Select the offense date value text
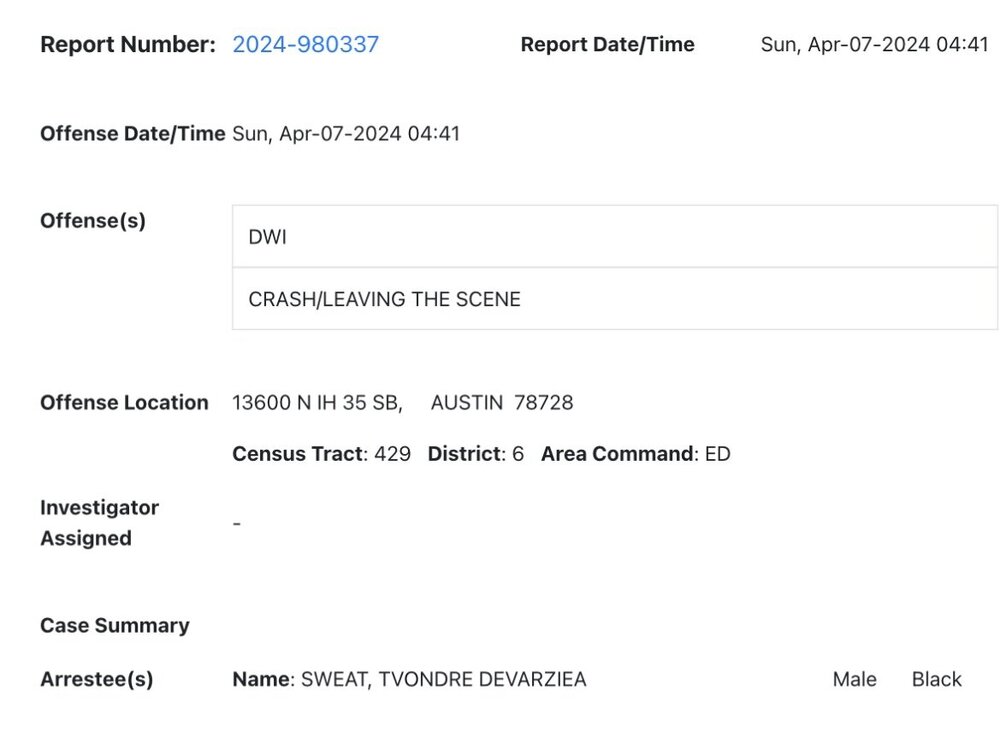The height and width of the screenshot is (743, 1000). point(346,133)
